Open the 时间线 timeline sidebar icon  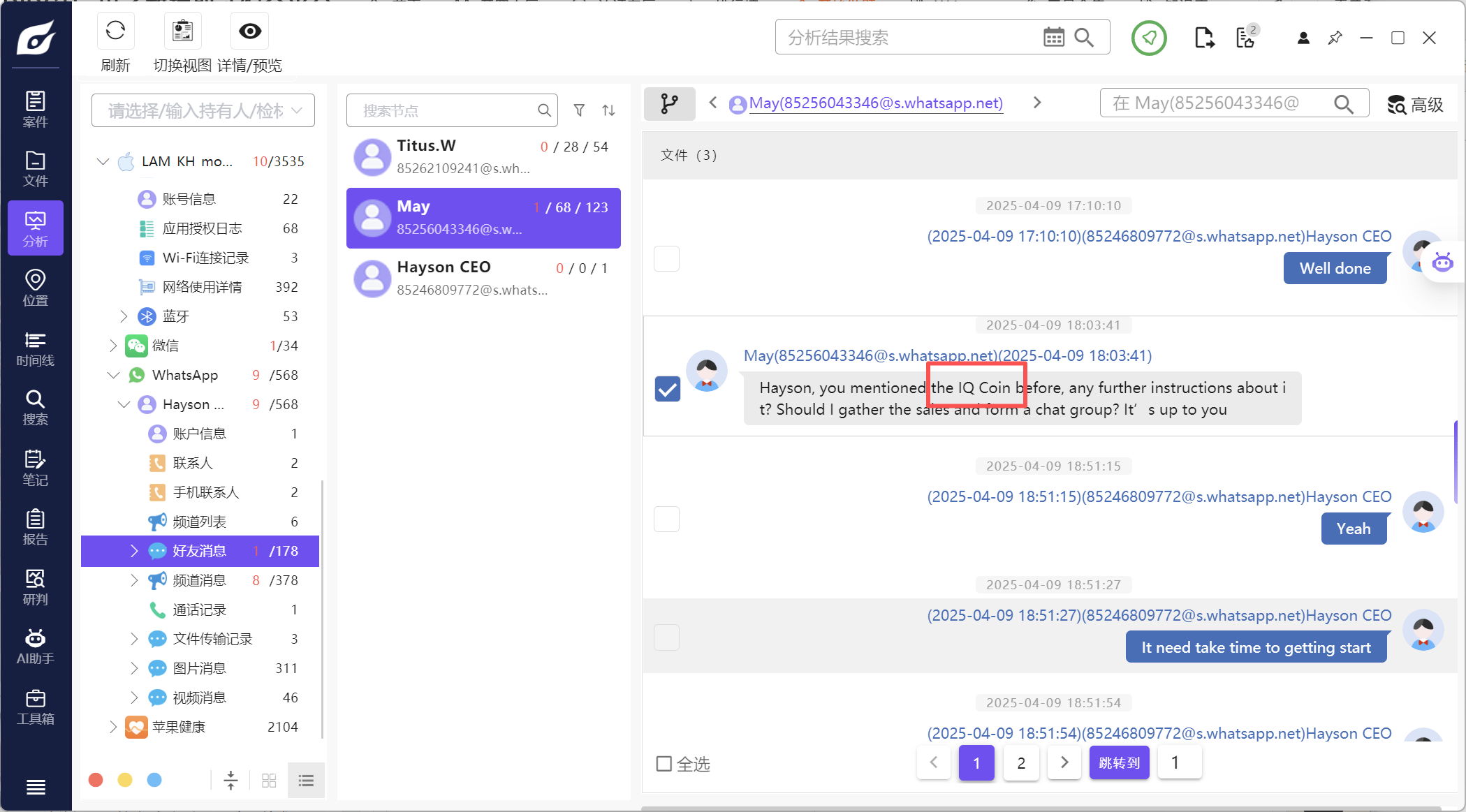pos(35,348)
